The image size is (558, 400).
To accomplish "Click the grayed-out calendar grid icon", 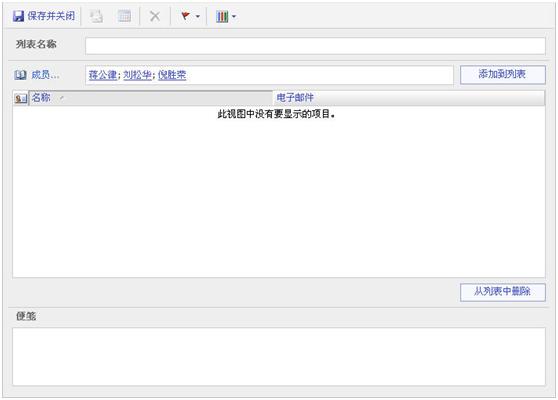I will click(124, 16).
